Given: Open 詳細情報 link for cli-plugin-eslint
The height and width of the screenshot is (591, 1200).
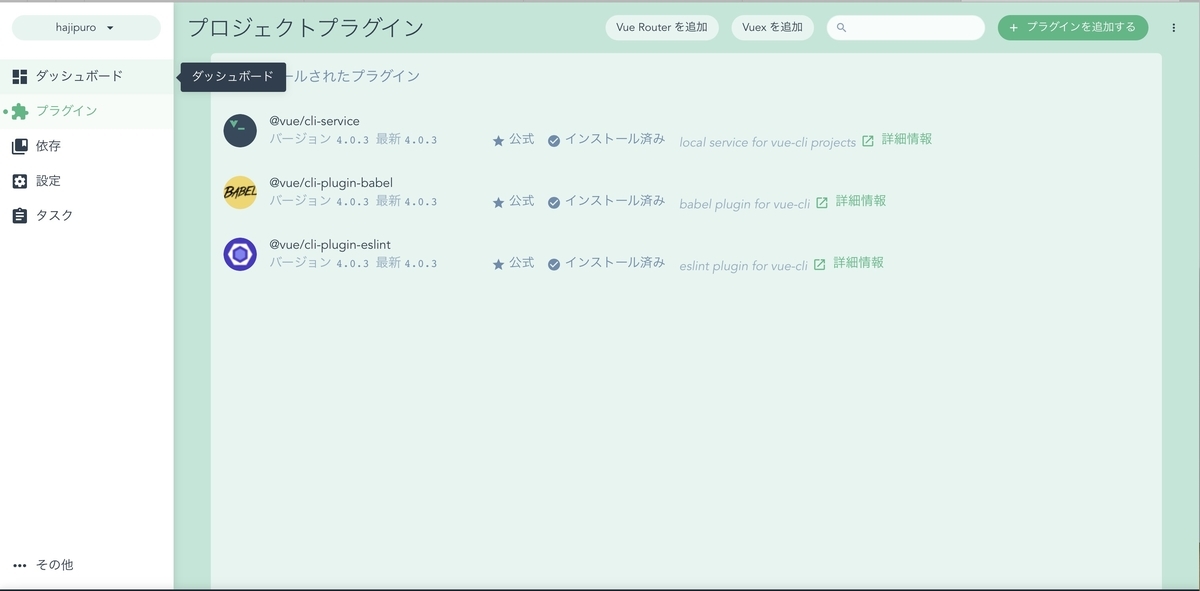Looking at the screenshot, I should (859, 263).
